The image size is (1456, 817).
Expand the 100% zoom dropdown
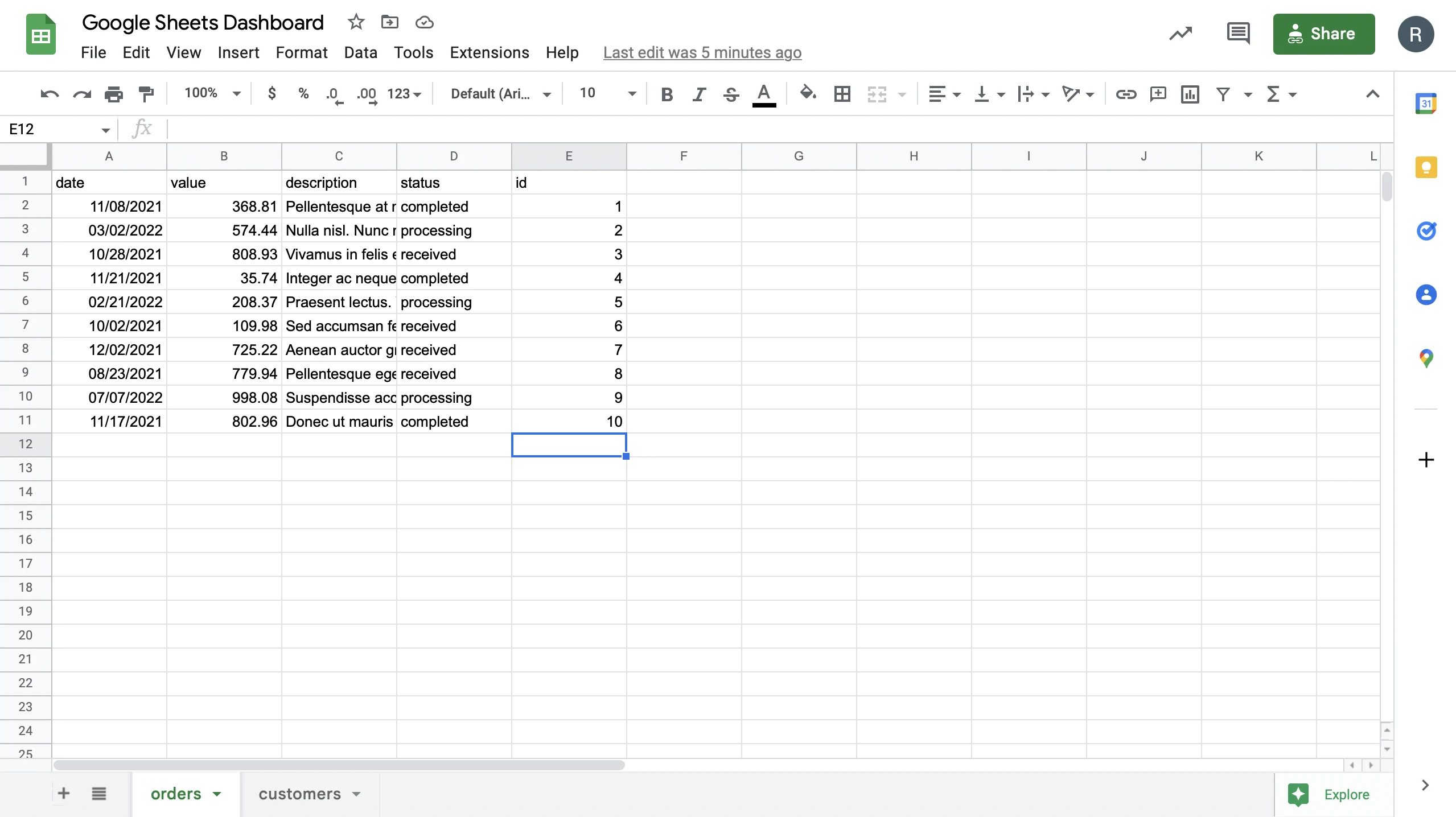[212, 93]
